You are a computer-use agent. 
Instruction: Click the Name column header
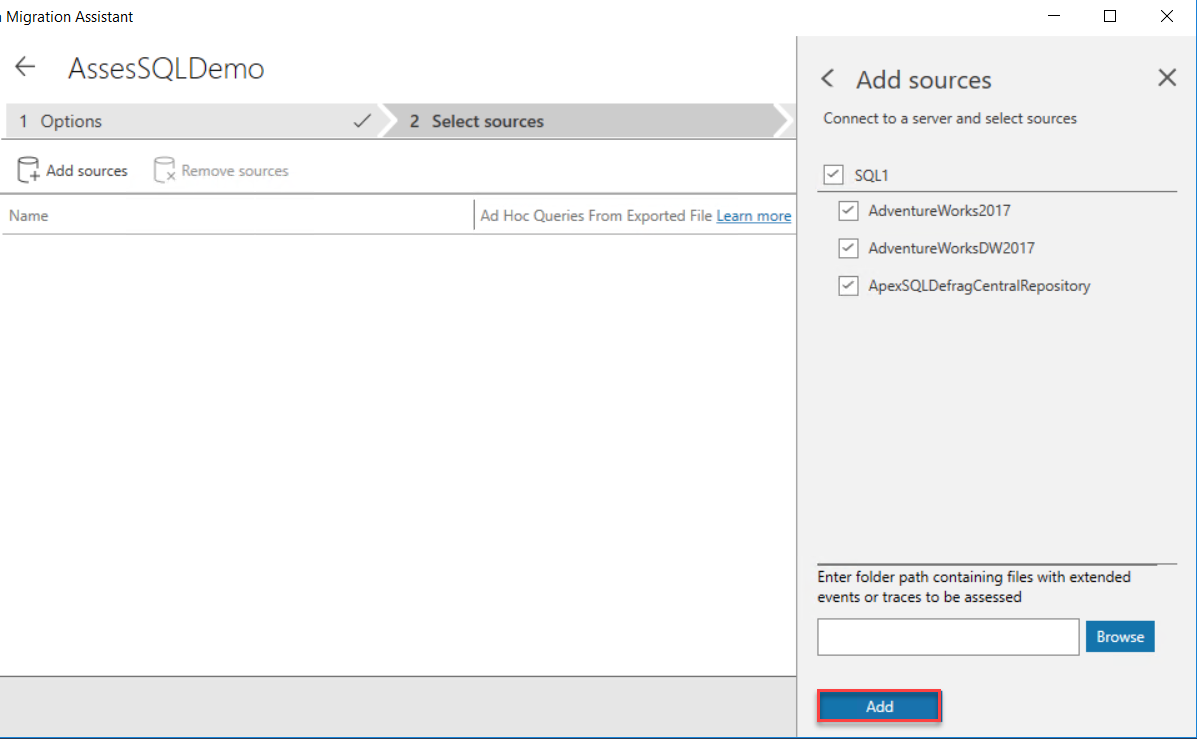pyautogui.click(x=29, y=216)
